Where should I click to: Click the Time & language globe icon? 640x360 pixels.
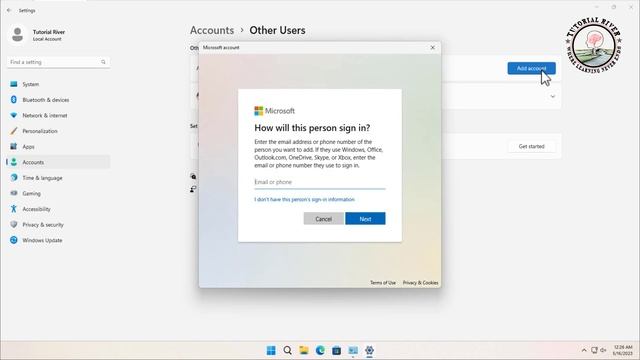tap(14, 178)
